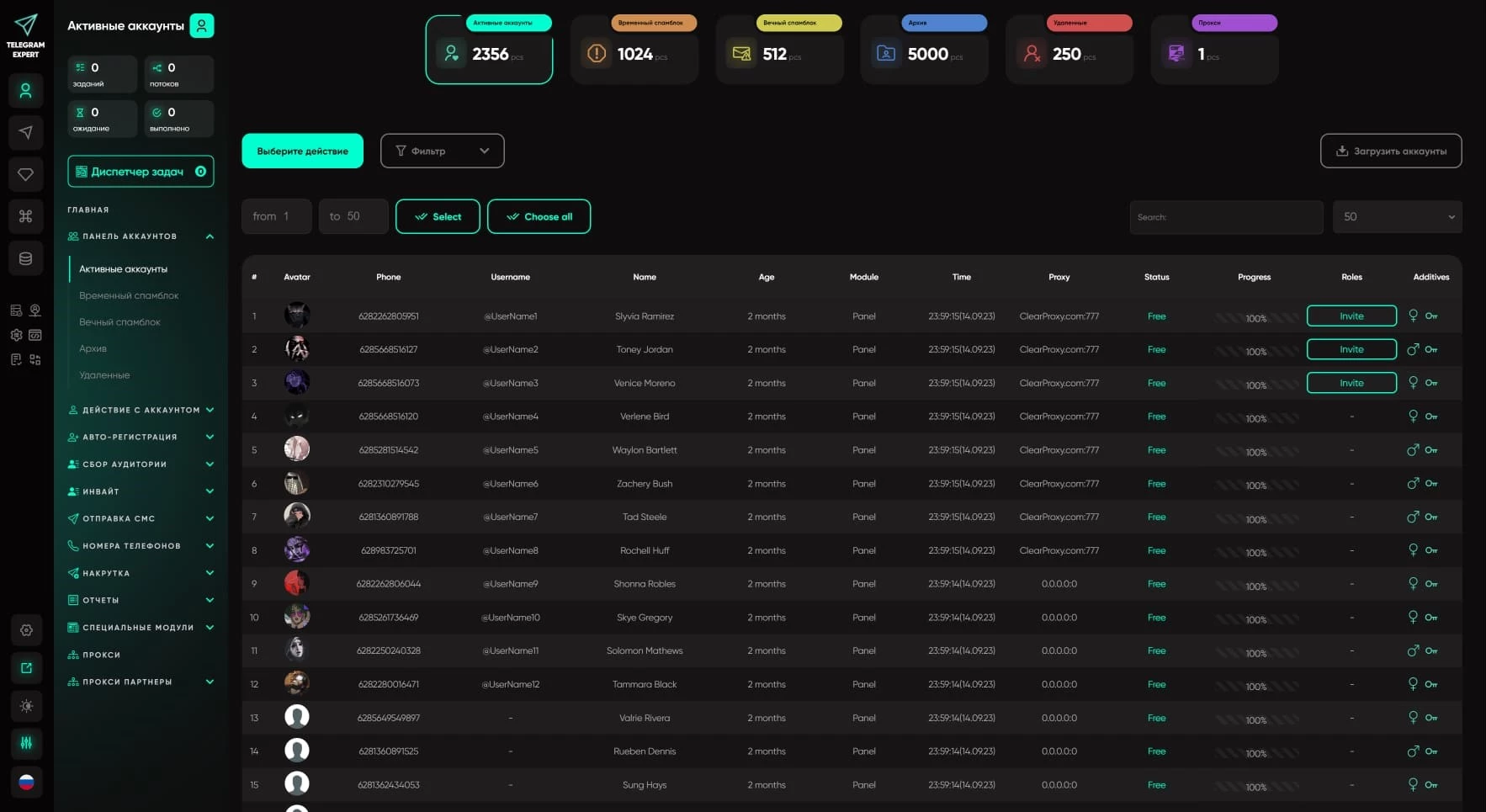This screenshot has height=812, width=1486.
Task: Click the male gender icon for Toney Jordan
Action: pos(1413,349)
